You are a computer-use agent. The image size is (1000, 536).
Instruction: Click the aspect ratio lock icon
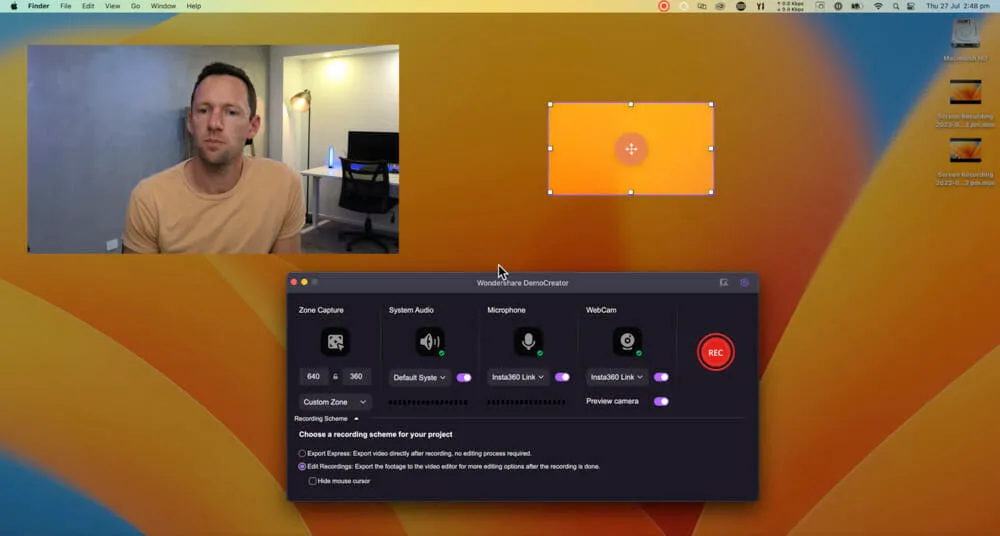click(335, 377)
